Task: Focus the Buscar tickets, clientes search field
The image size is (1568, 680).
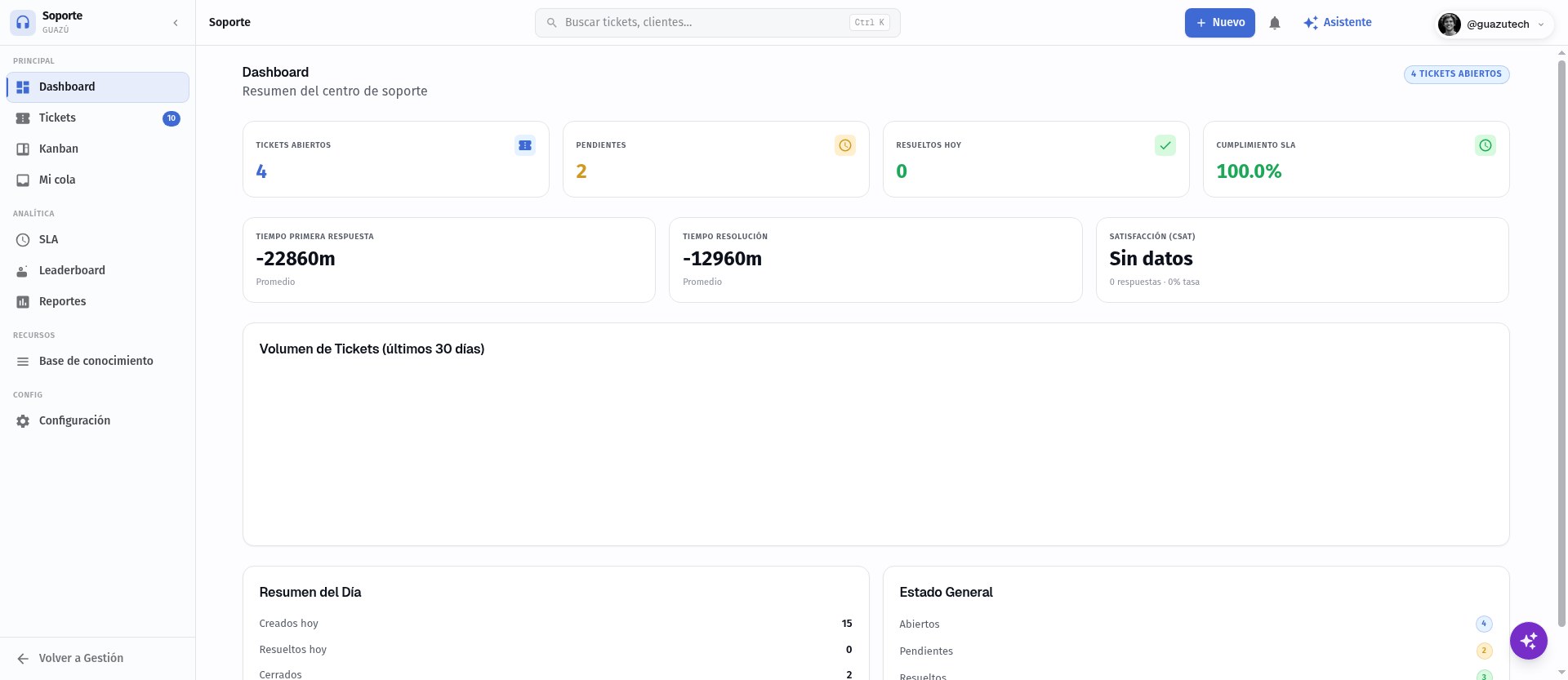Action: coord(717,23)
